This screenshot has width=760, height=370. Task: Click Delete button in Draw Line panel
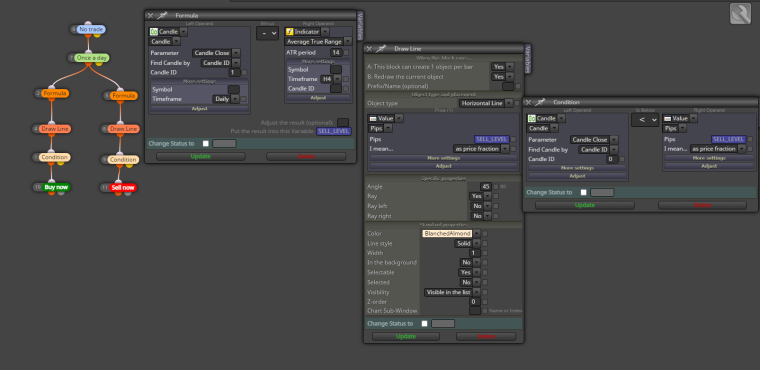coord(486,337)
